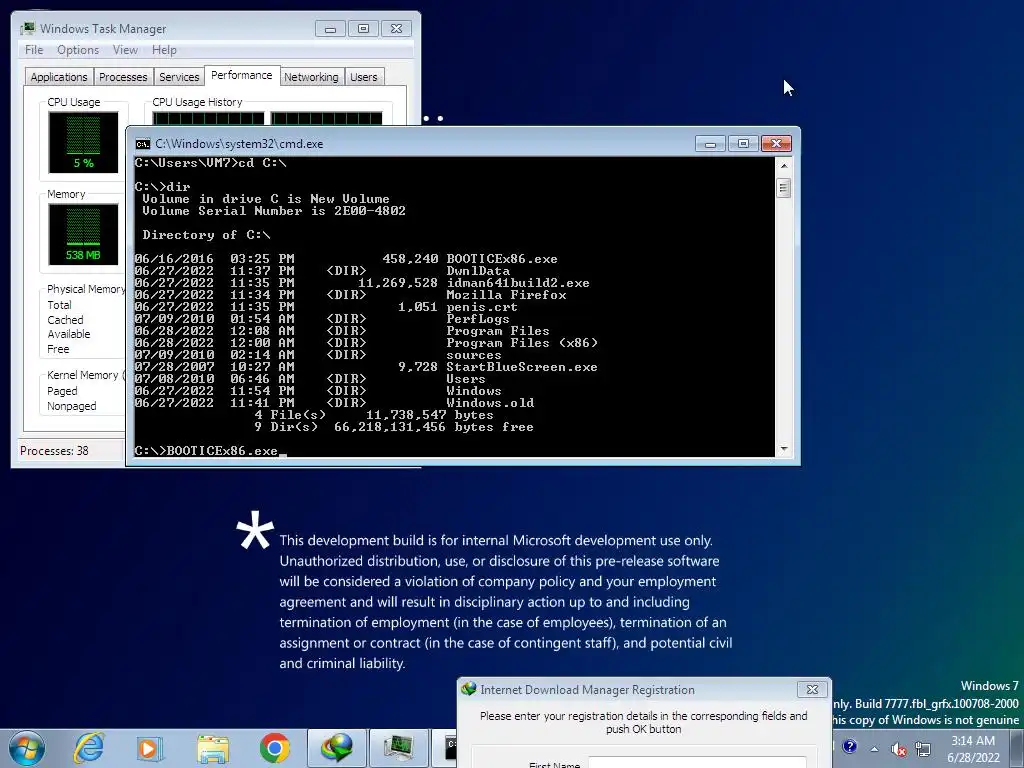Click the cmd prompt line 'C:\>BOOTICEx86.exe'
This screenshot has height=768, width=1024.
[210, 451]
